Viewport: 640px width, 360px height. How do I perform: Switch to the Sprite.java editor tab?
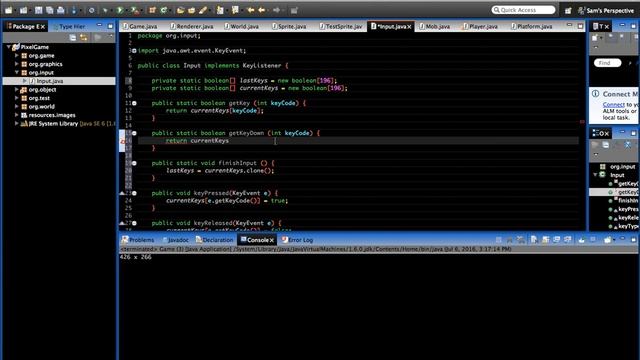coord(289,26)
